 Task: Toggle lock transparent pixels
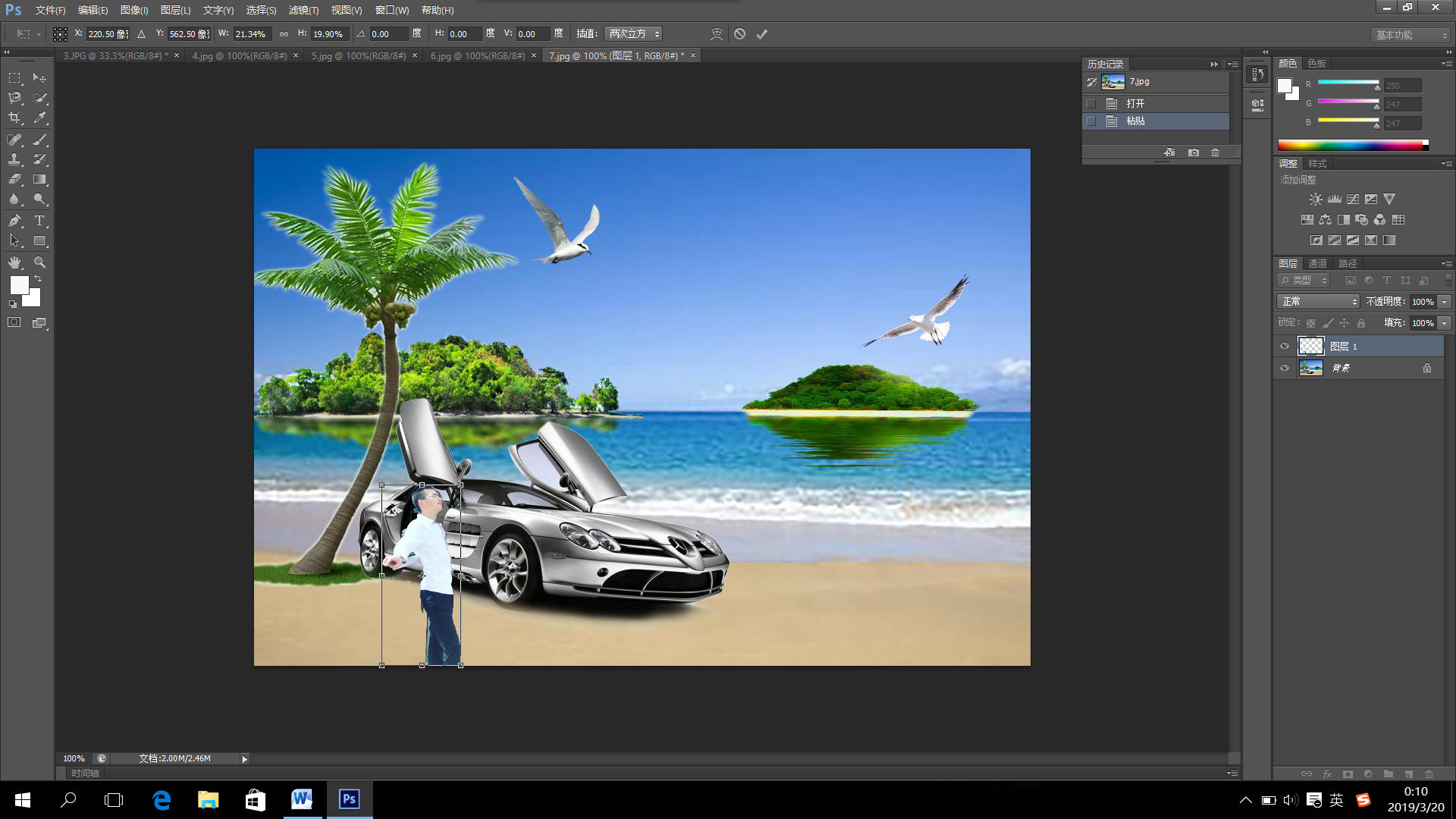point(1310,323)
